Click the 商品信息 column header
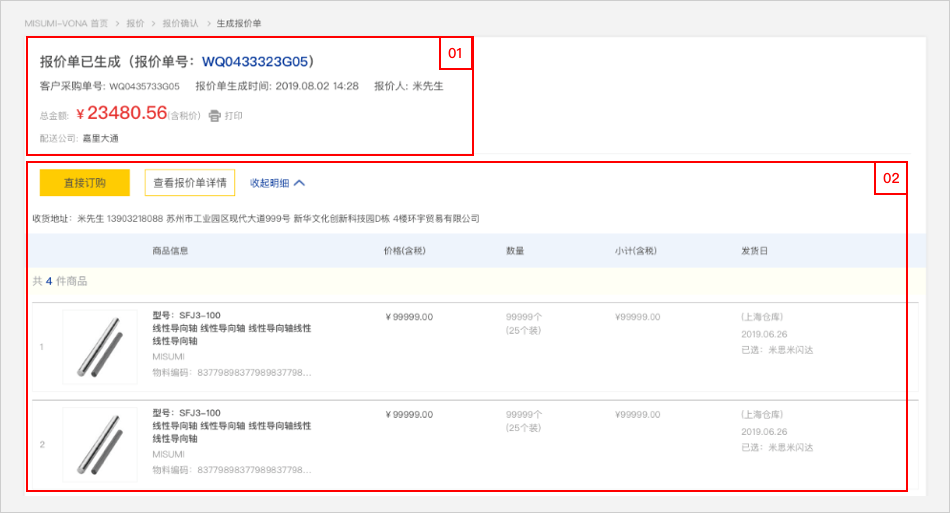 pos(170,250)
